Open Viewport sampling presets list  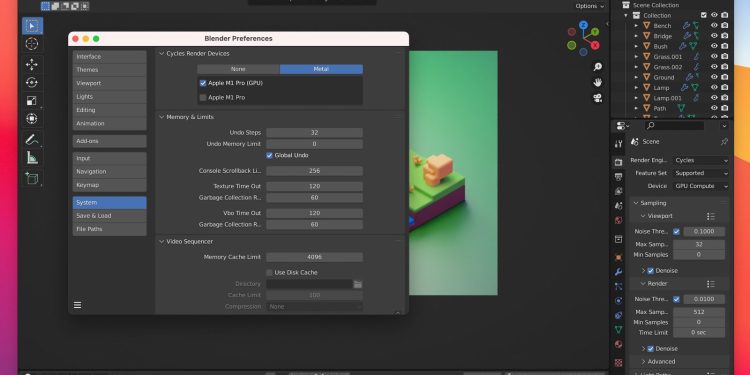click(x=711, y=217)
